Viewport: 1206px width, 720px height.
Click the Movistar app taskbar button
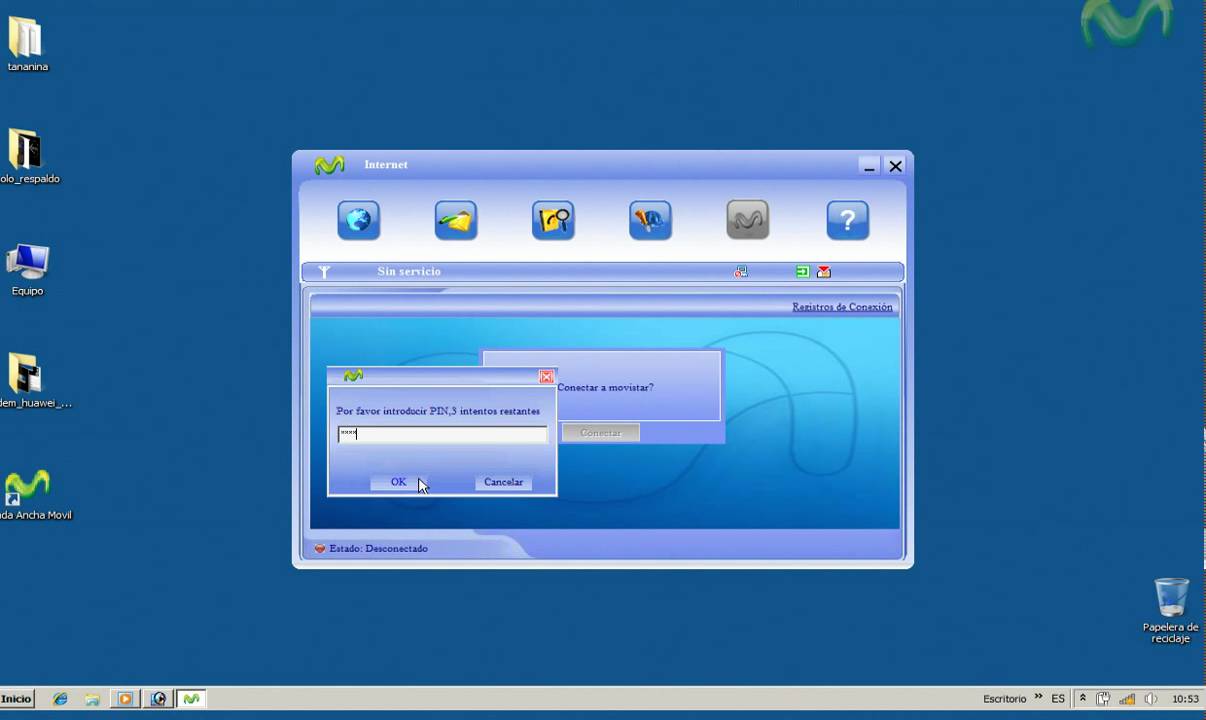coord(191,699)
